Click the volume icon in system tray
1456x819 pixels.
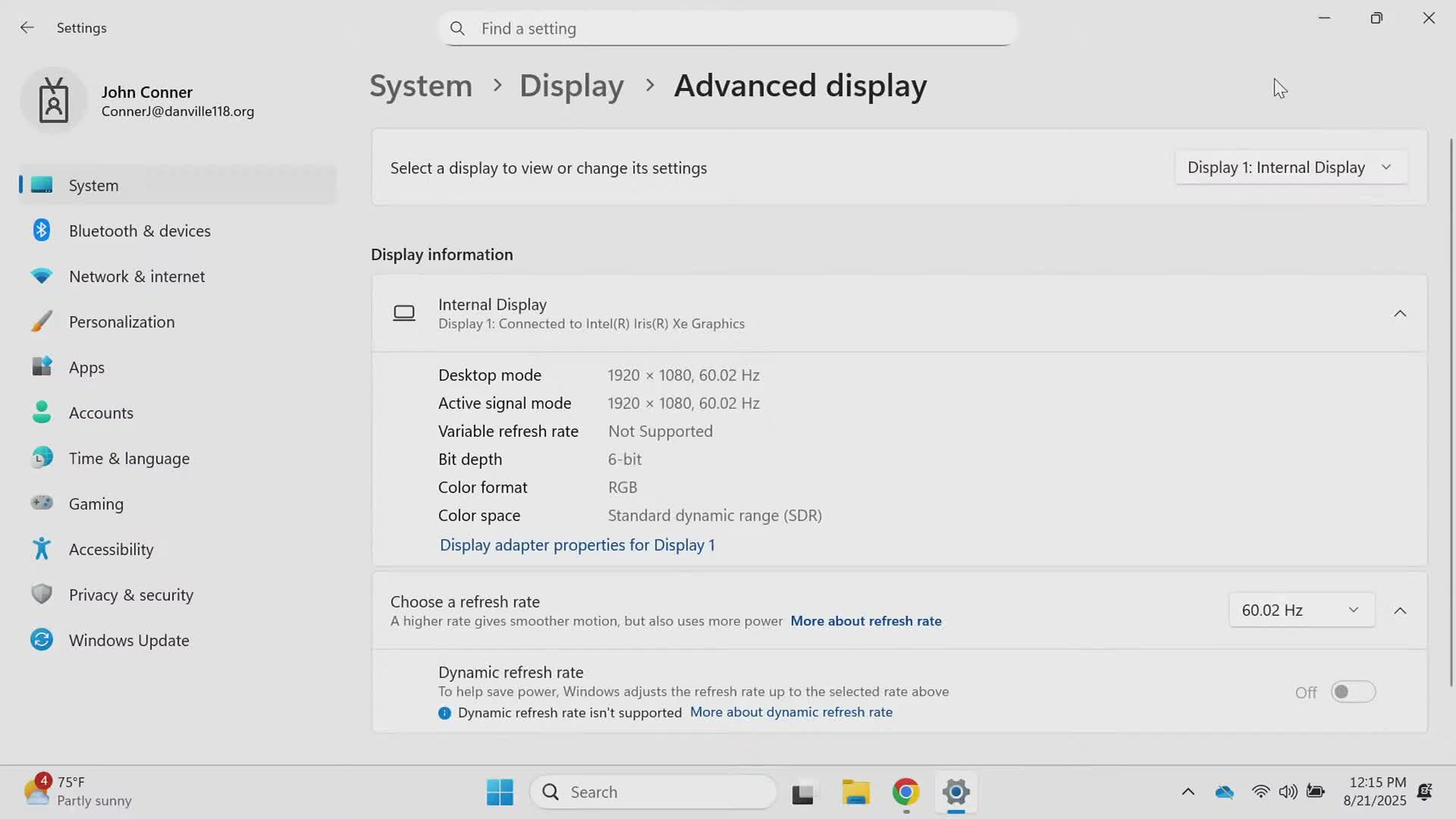coord(1288,791)
